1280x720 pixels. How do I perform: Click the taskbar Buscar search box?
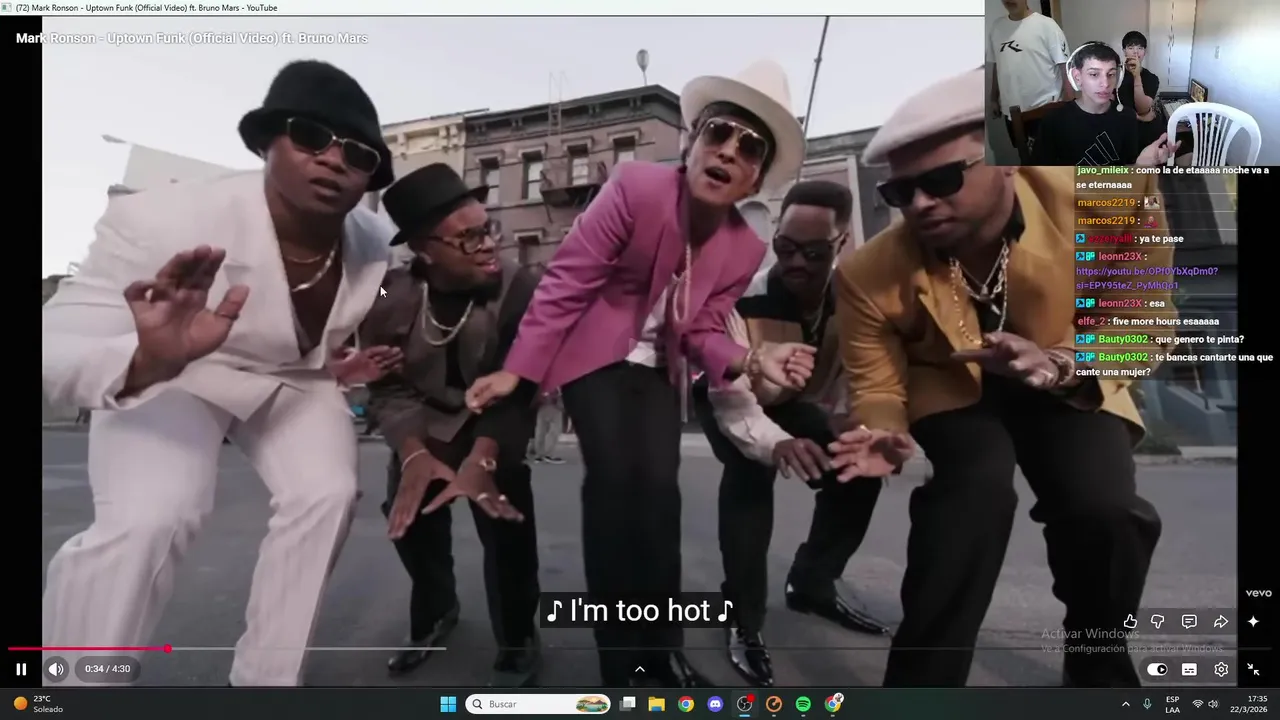[x=539, y=704]
